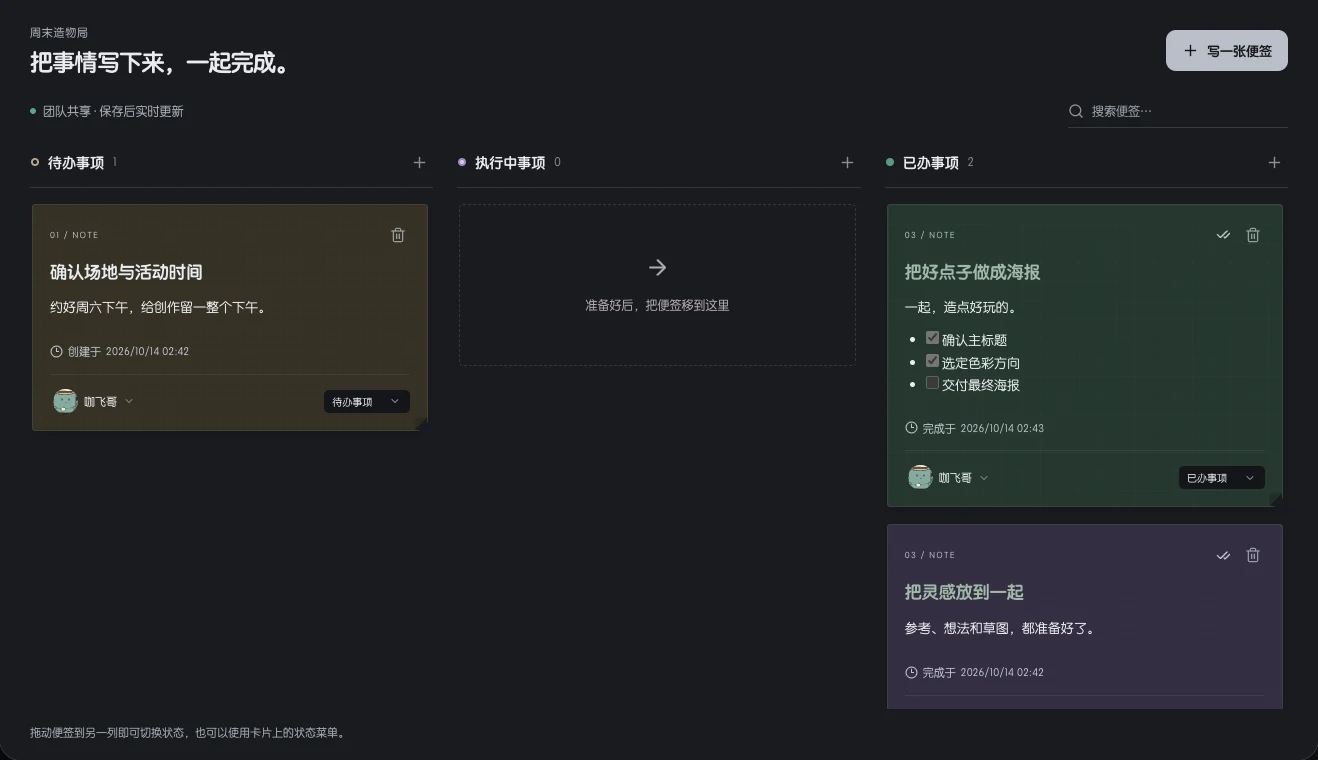1318x760 pixels.
Task: Click the clock icon beside 创建于 2026/10/14 02:42
Action: click(x=56, y=351)
